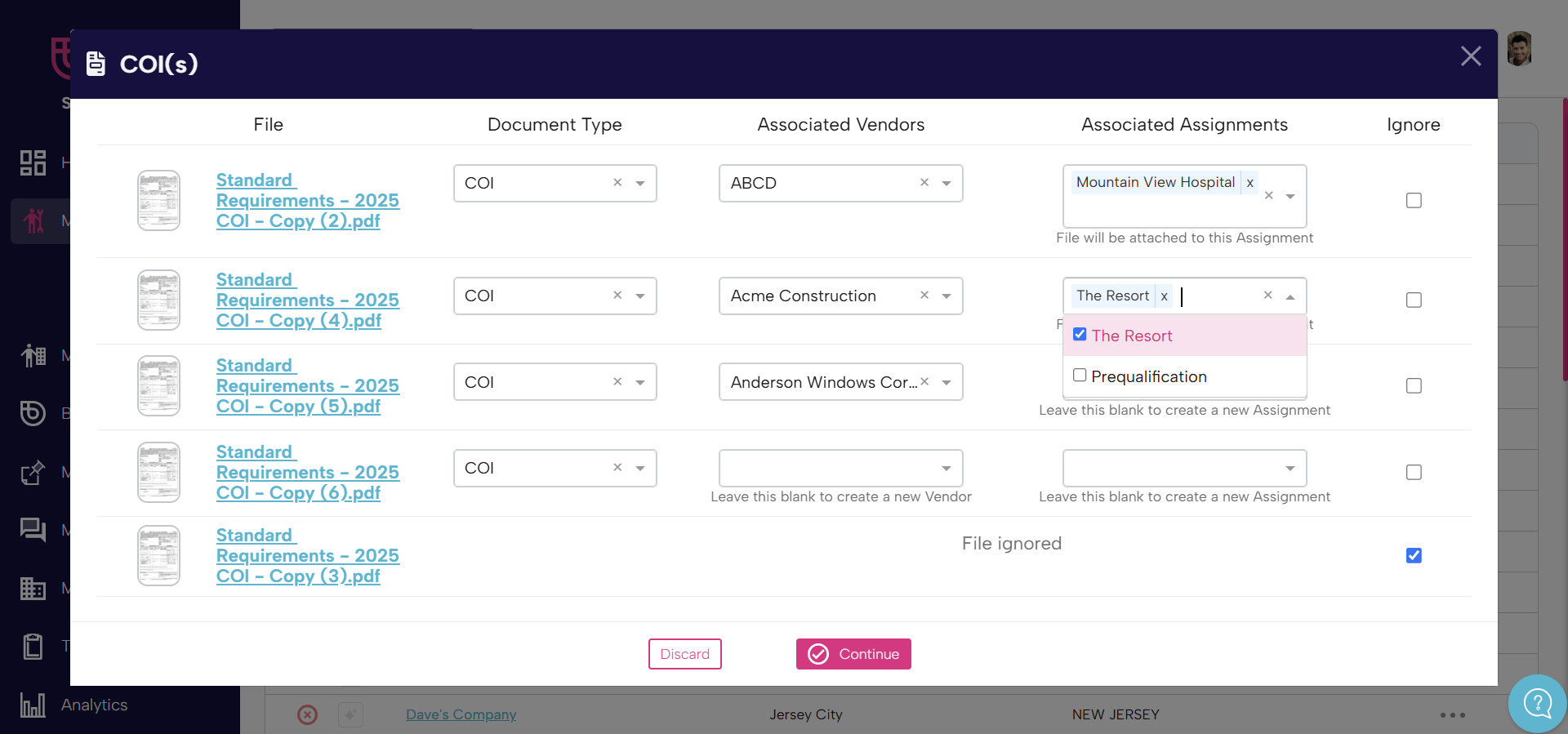Click the Discard button
The width and height of the screenshot is (1568, 734).
(x=684, y=654)
